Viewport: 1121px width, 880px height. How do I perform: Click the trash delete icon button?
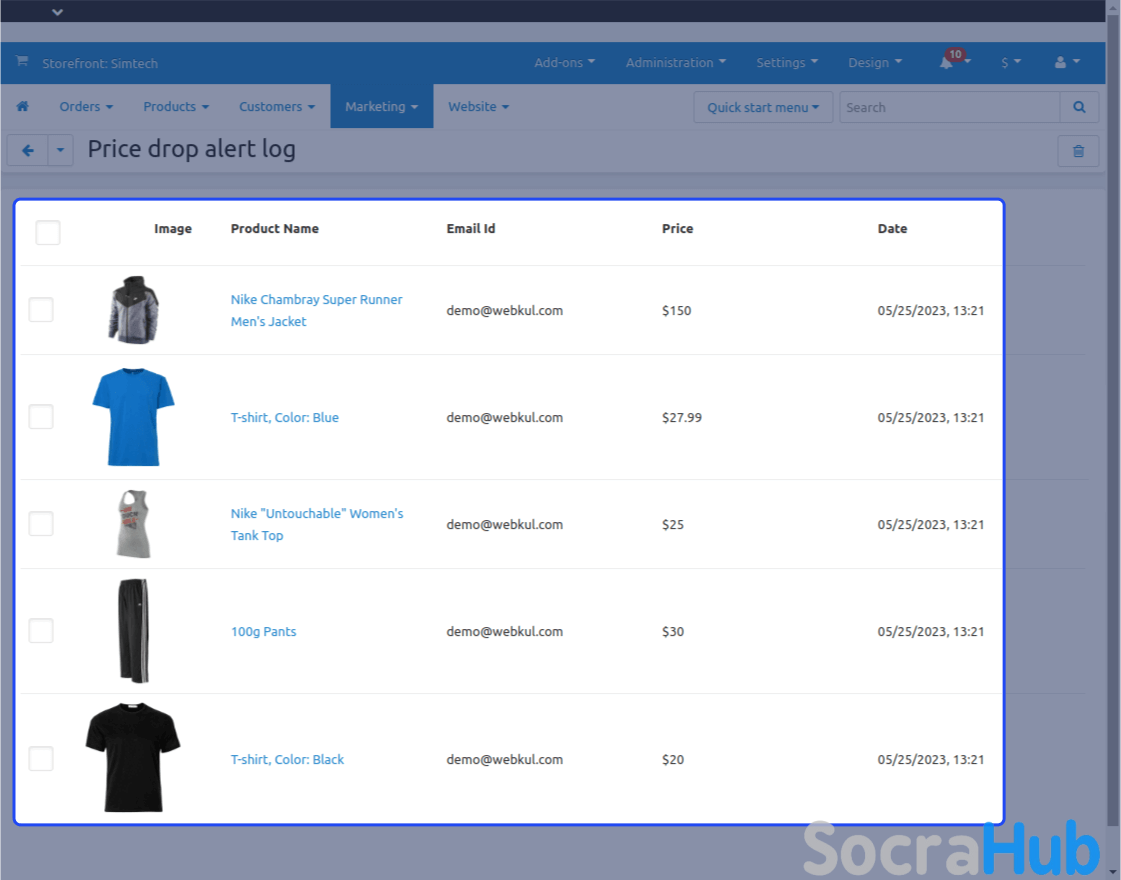point(1078,151)
